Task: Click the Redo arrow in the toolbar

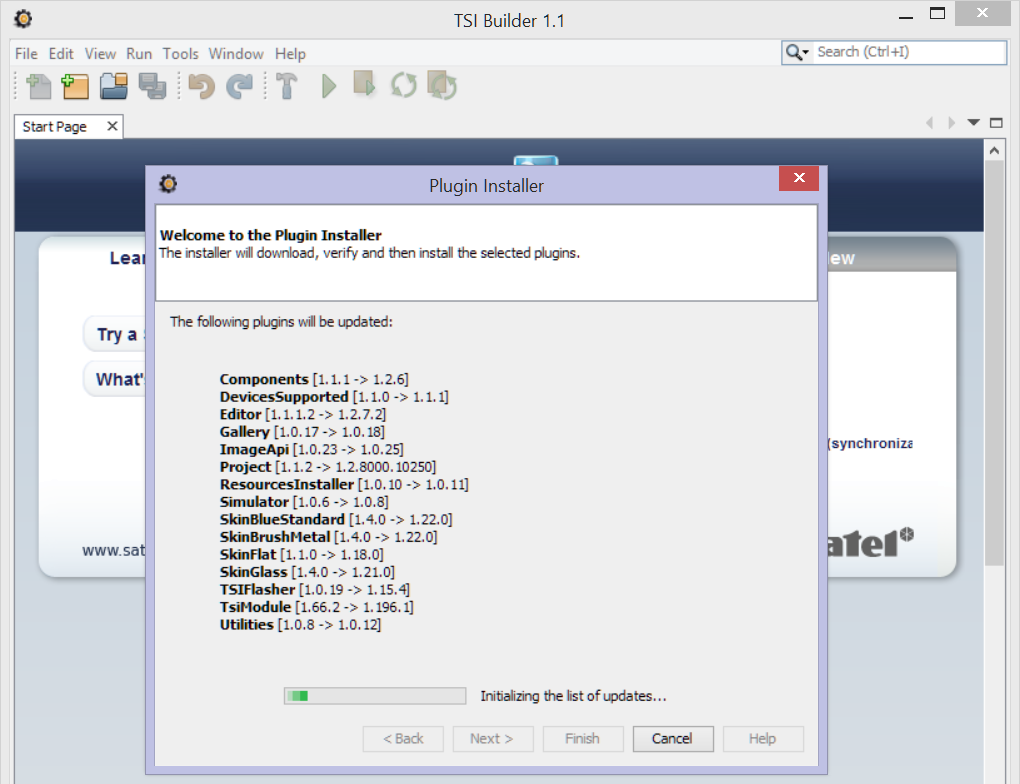Action: [239, 86]
